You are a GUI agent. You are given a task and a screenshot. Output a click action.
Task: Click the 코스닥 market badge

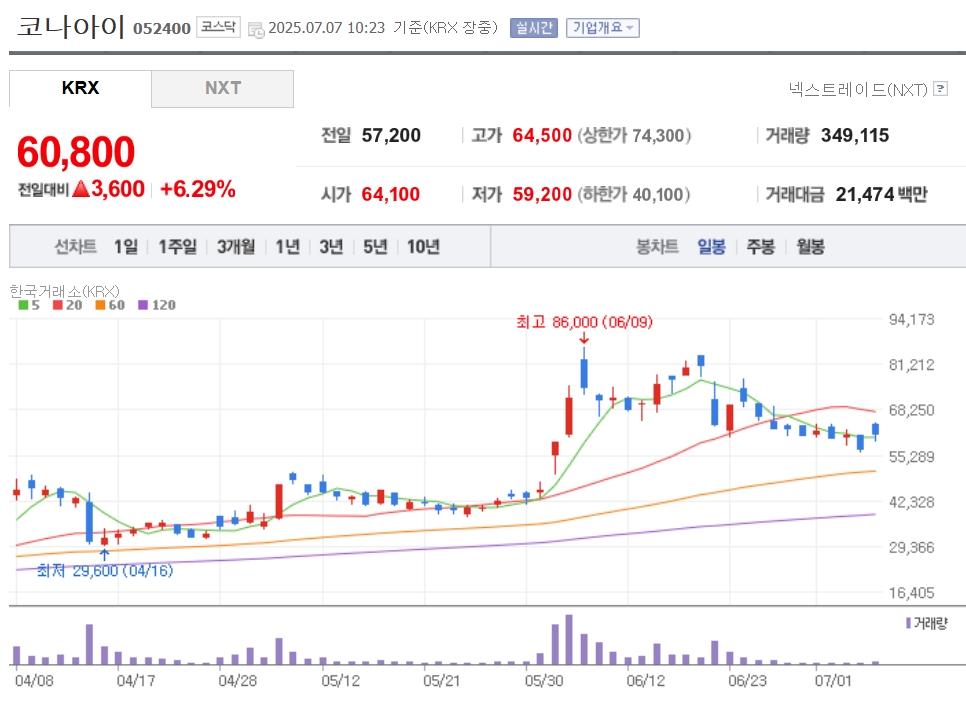pos(218,27)
